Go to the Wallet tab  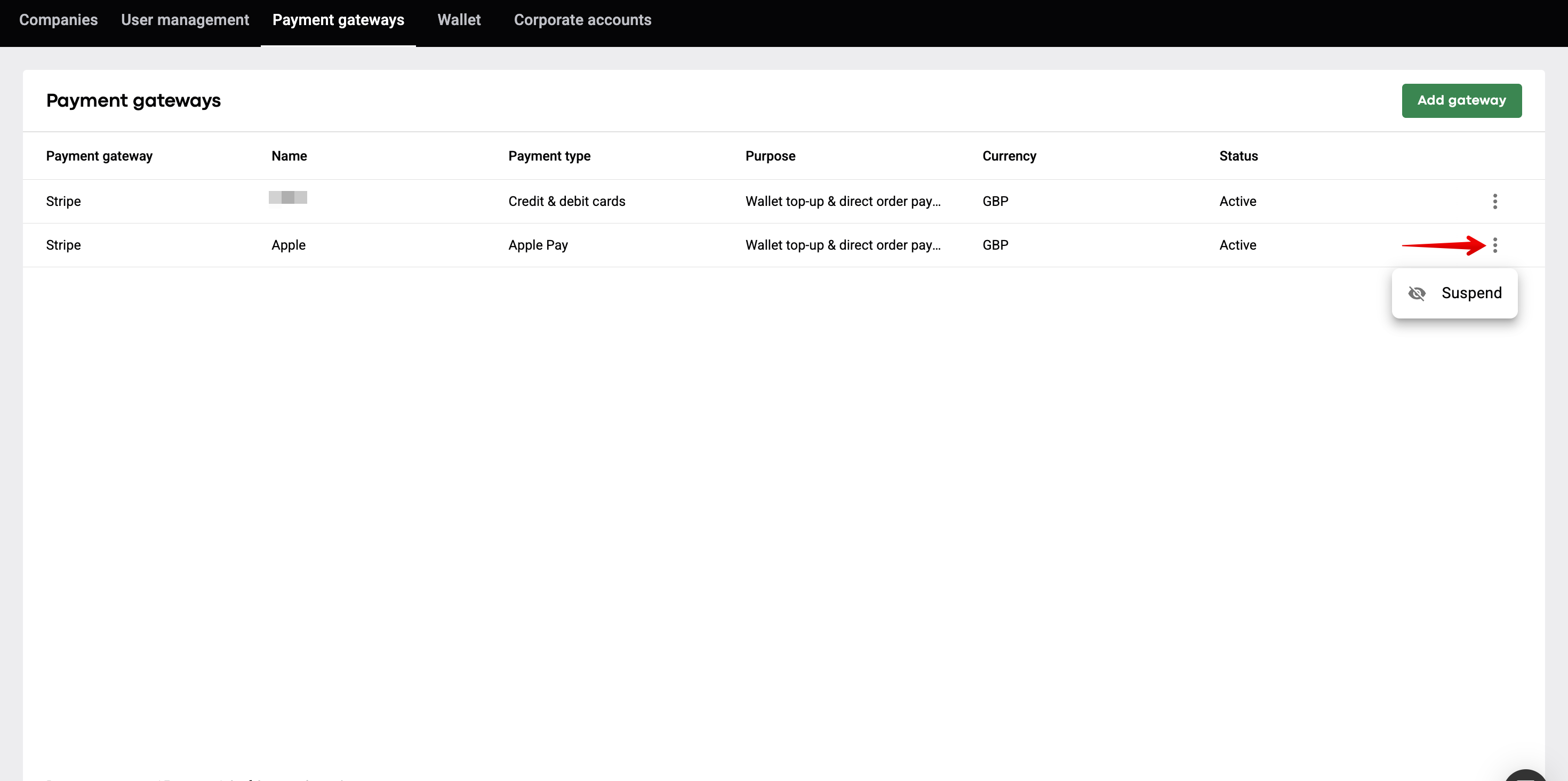click(459, 20)
